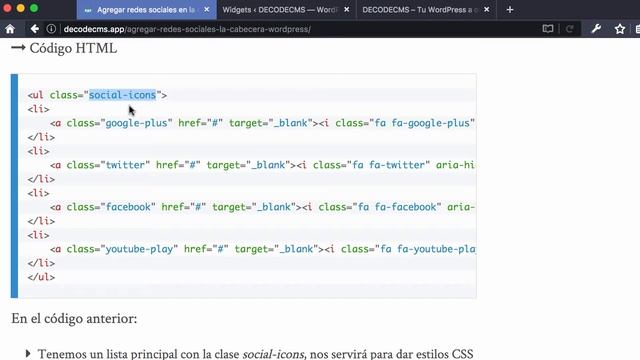Close the 'Tu WordPress' tab
This screenshot has height=360, width=640.
[487, 9]
